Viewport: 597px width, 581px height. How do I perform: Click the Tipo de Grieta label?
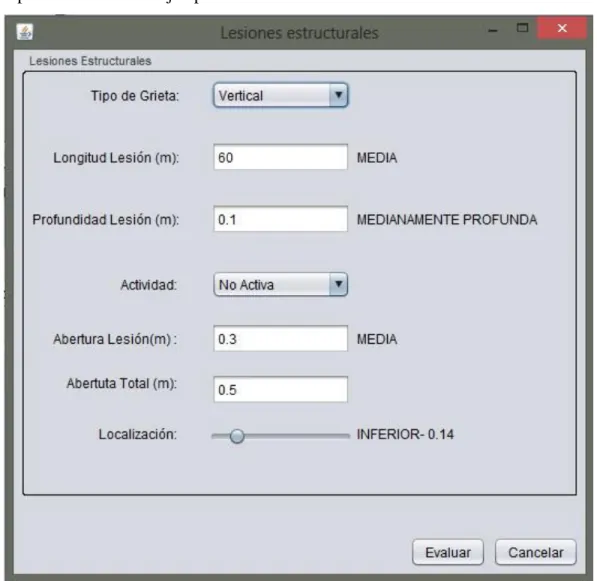[135, 96]
